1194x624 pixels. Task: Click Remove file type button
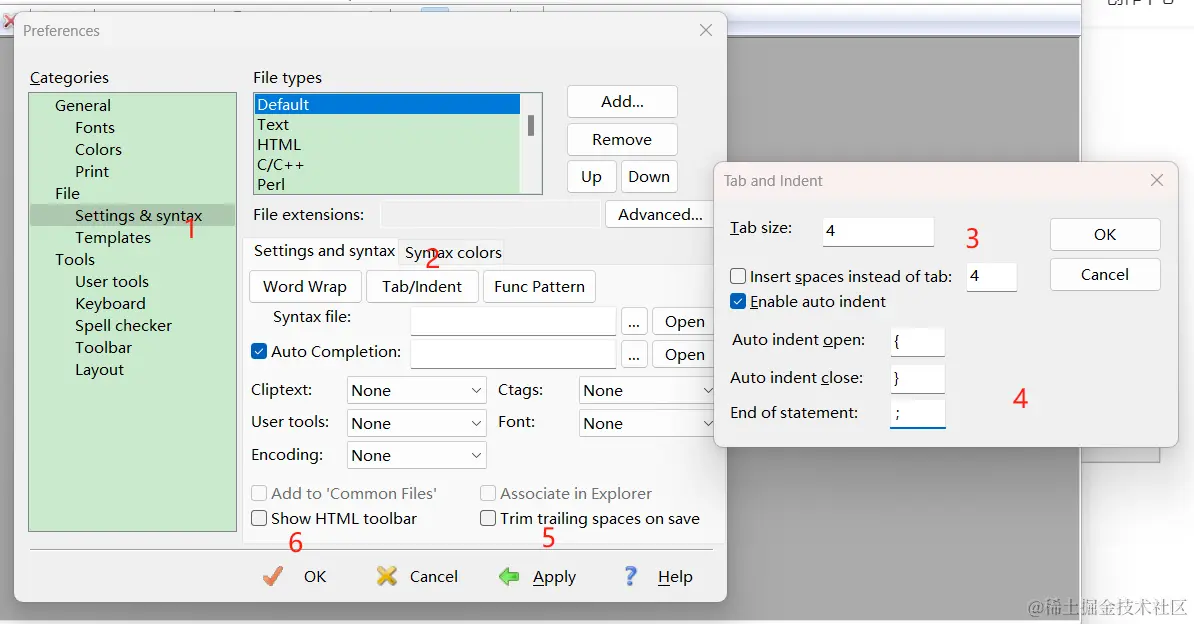pos(622,139)
